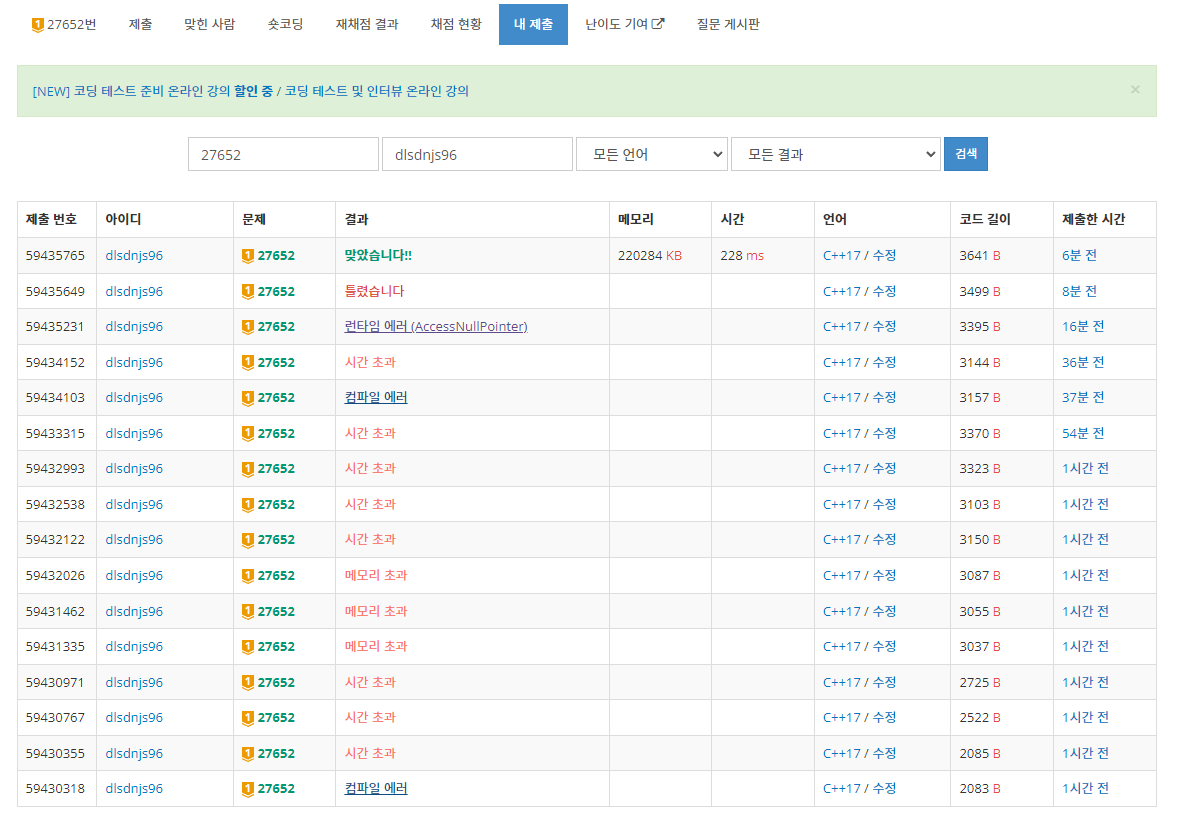Click 시간 초과 result in row 59433315
Viewport: 1177px width, 820px height.
tap(370, 433)
